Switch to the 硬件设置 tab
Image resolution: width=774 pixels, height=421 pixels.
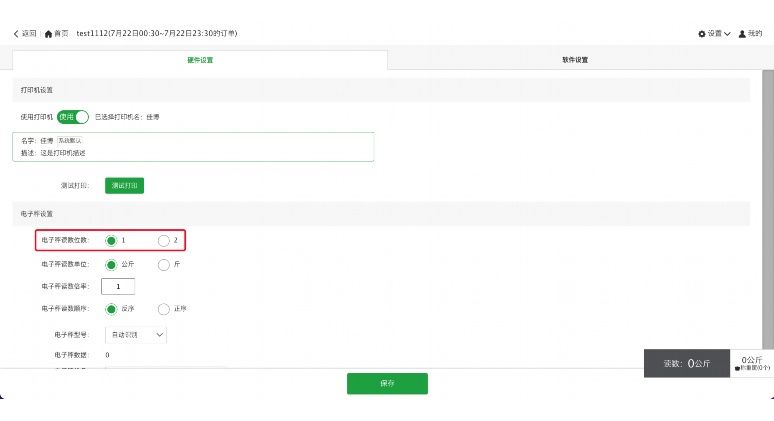(200, 60)
